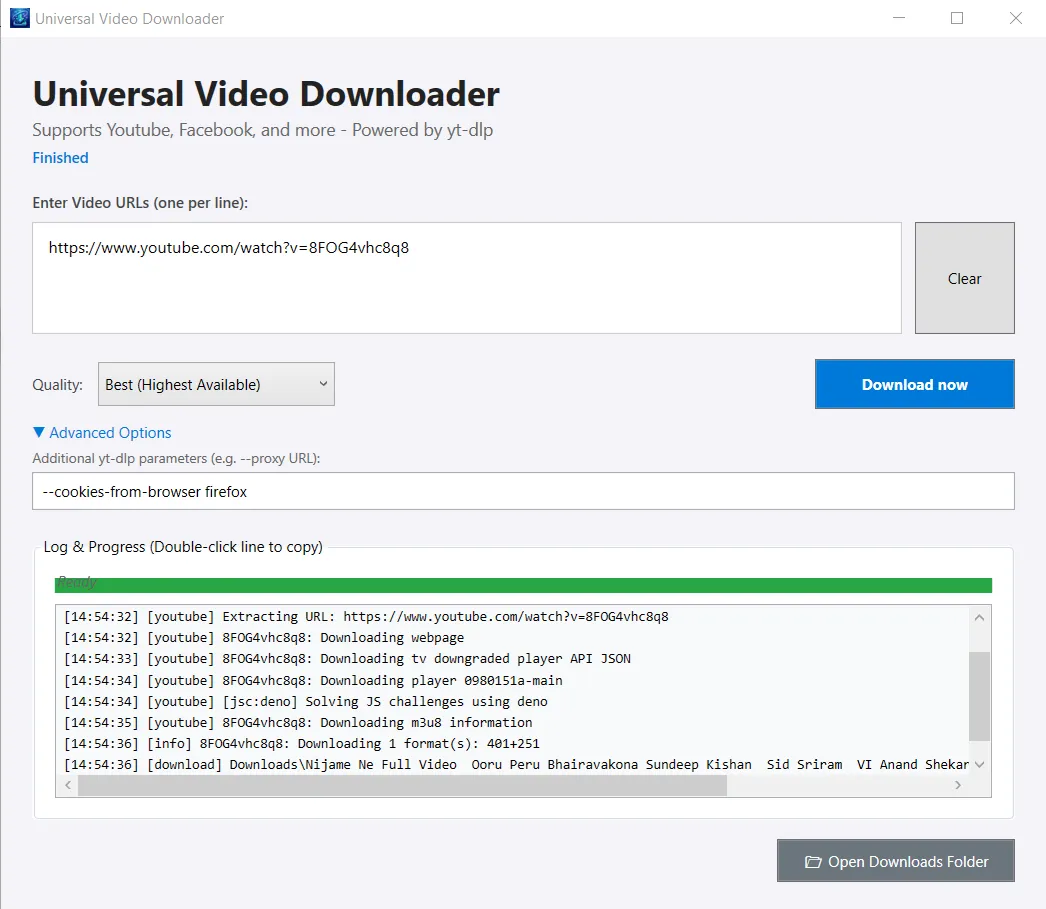Select the 'Downloading player 0980151a-main' log line
This screenshot has width=1046, height=909.
click(x=314, y=680)
